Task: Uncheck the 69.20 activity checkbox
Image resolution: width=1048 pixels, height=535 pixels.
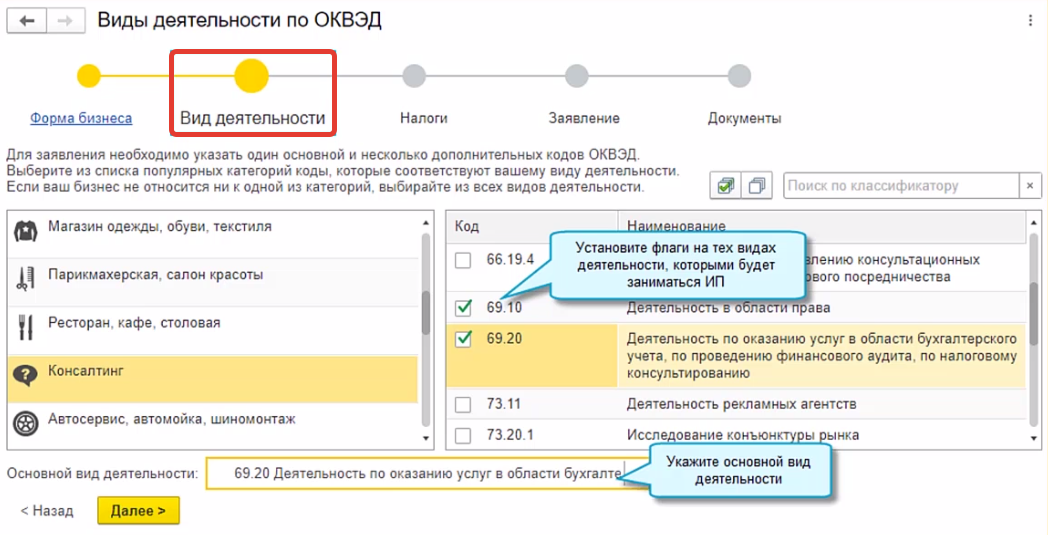Action: (463, 338)
